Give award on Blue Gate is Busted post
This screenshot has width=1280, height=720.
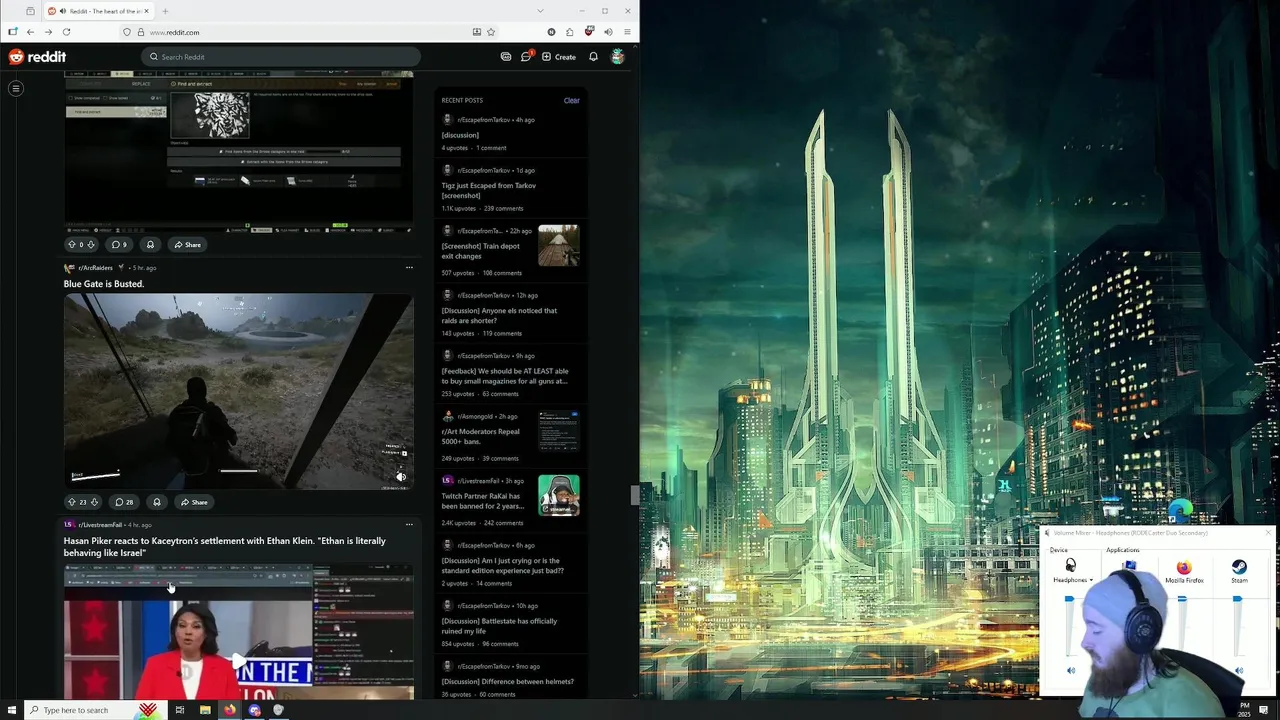click(156, 502)
